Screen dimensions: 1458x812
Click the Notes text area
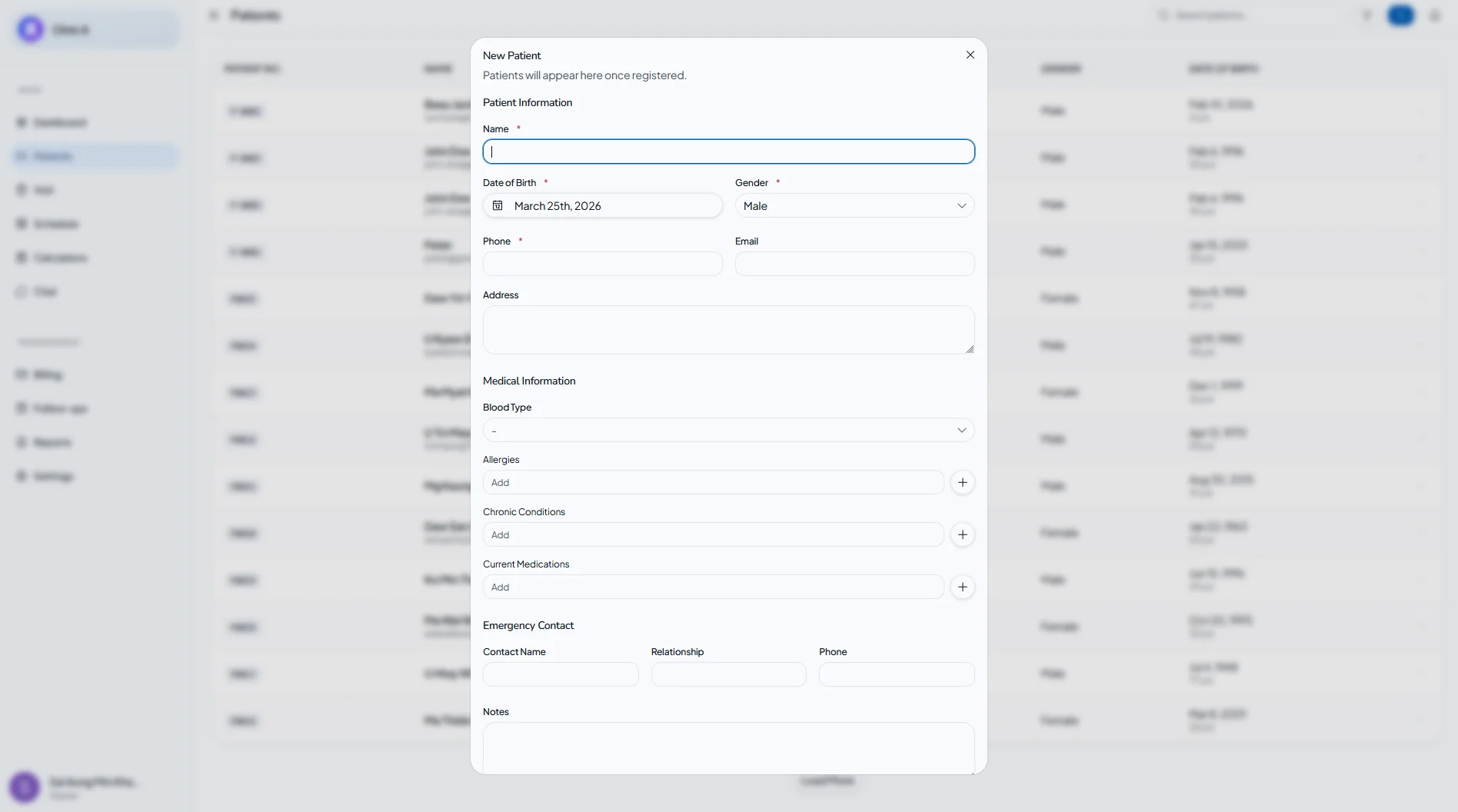728,747
